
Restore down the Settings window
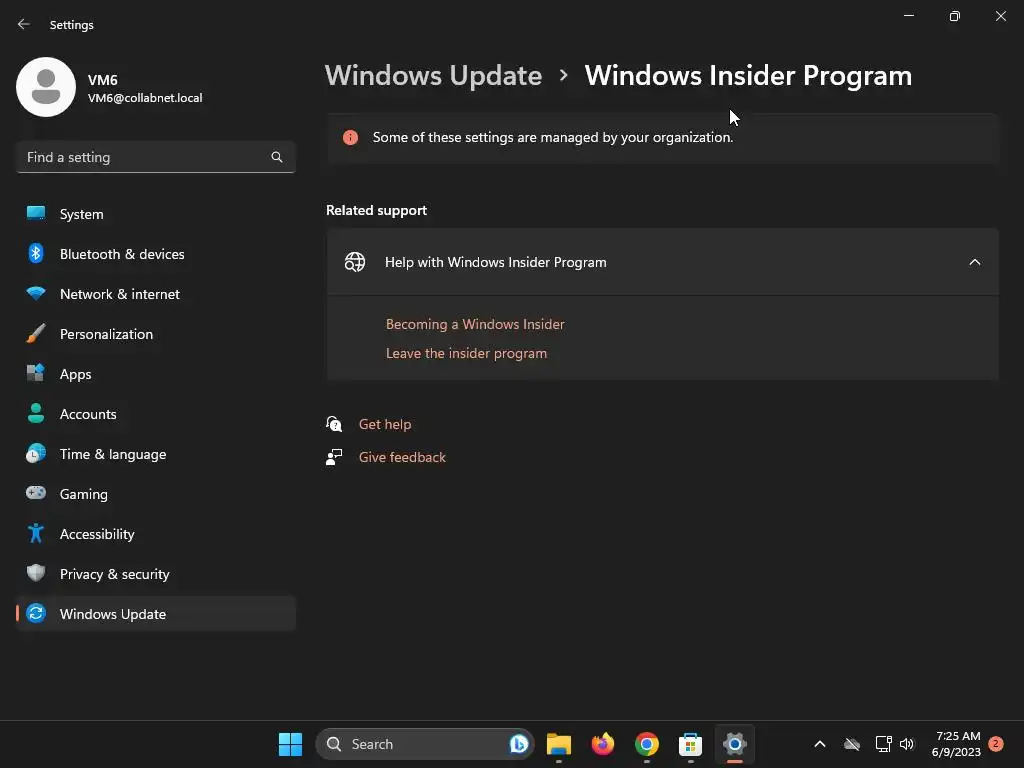(x=955, y=16)
